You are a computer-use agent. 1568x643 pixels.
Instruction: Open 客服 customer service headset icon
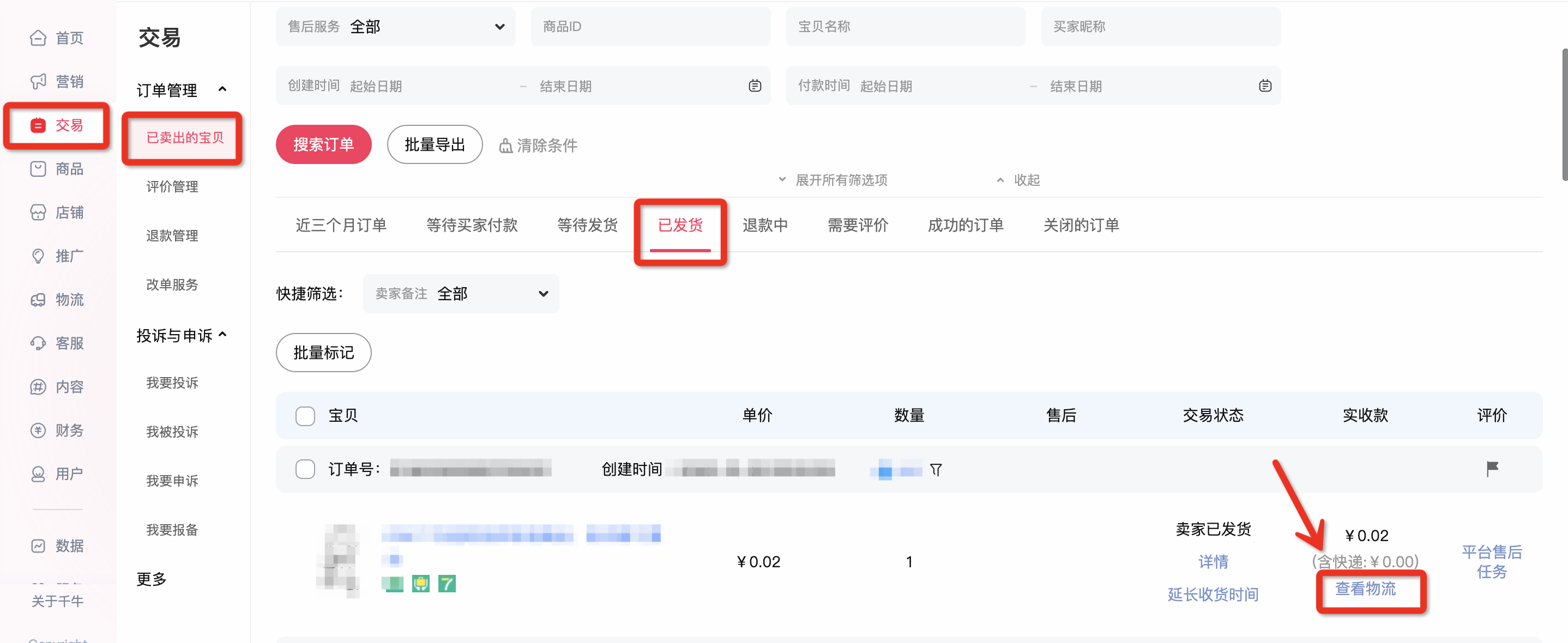click(x=38, y=343)
